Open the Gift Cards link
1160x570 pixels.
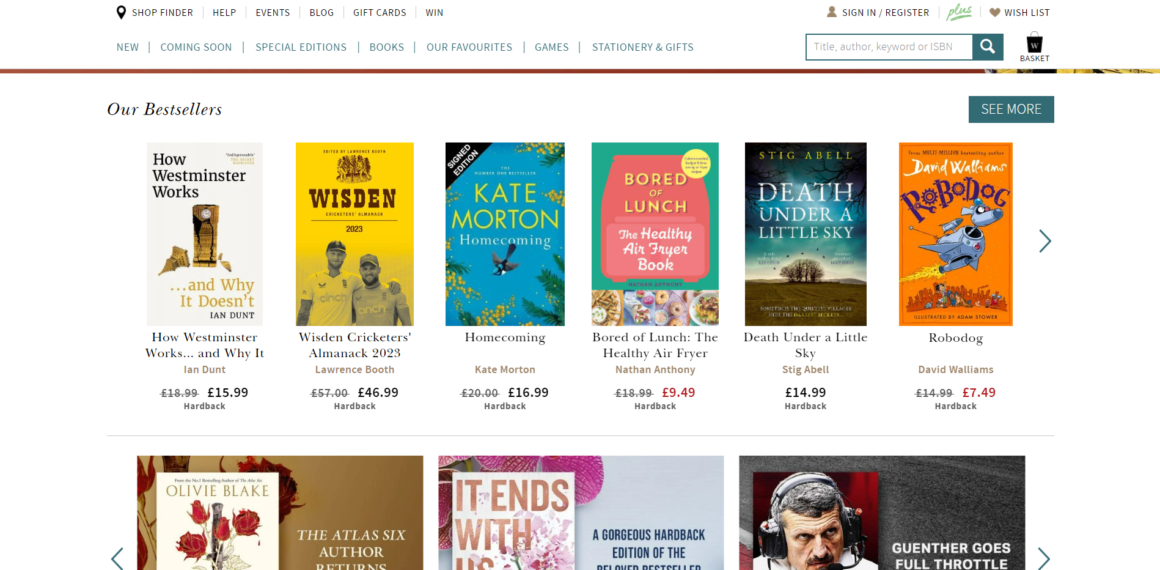(379, 13)
